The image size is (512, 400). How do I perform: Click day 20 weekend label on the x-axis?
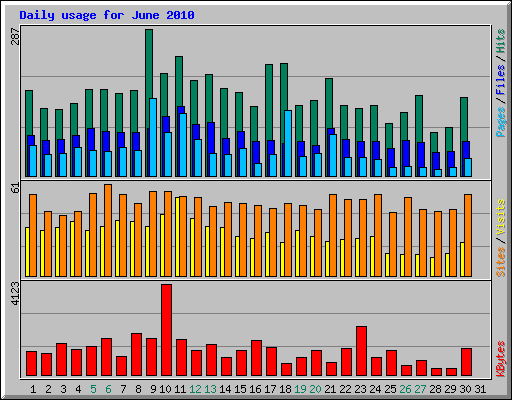tap(315, 389)
